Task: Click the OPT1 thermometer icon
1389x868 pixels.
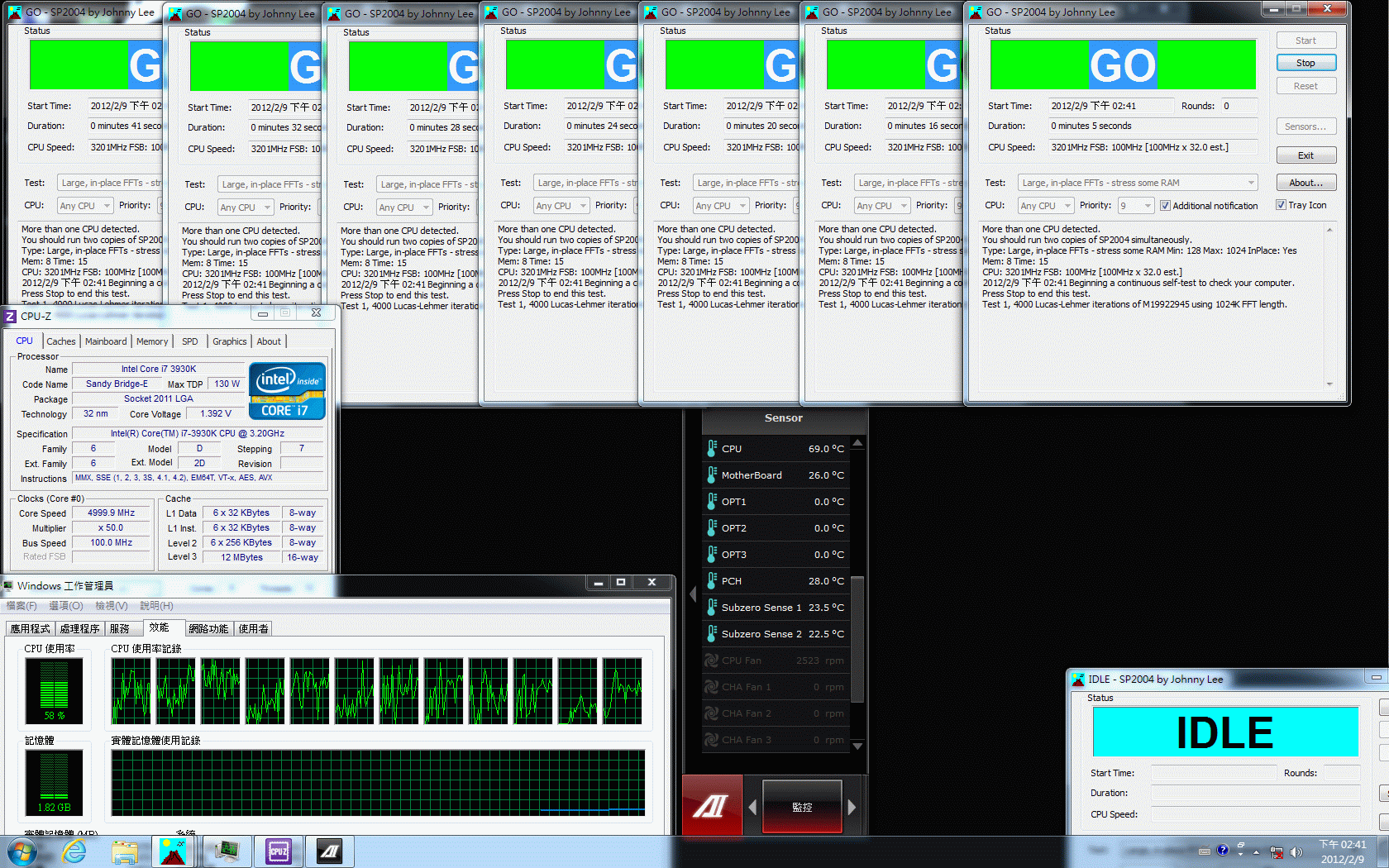Action: (x=712, y=501)
